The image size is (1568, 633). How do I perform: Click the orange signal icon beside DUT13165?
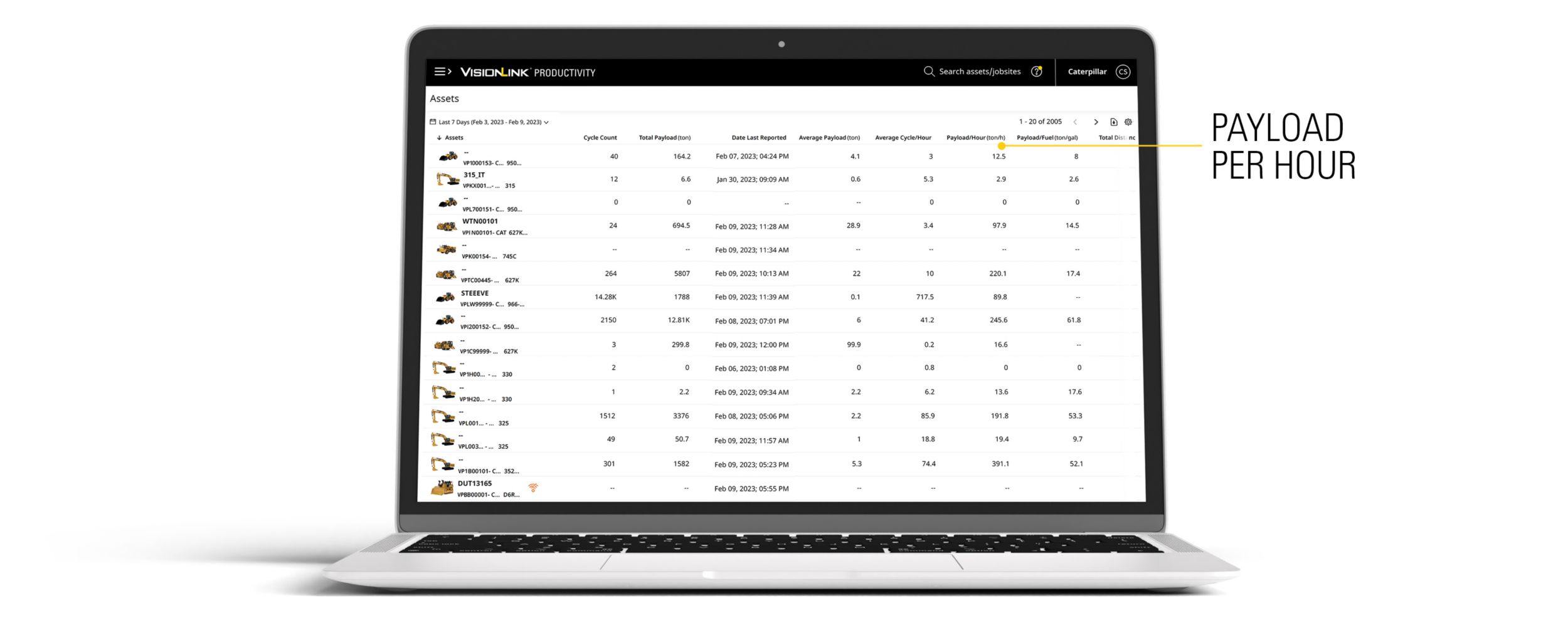533,488
